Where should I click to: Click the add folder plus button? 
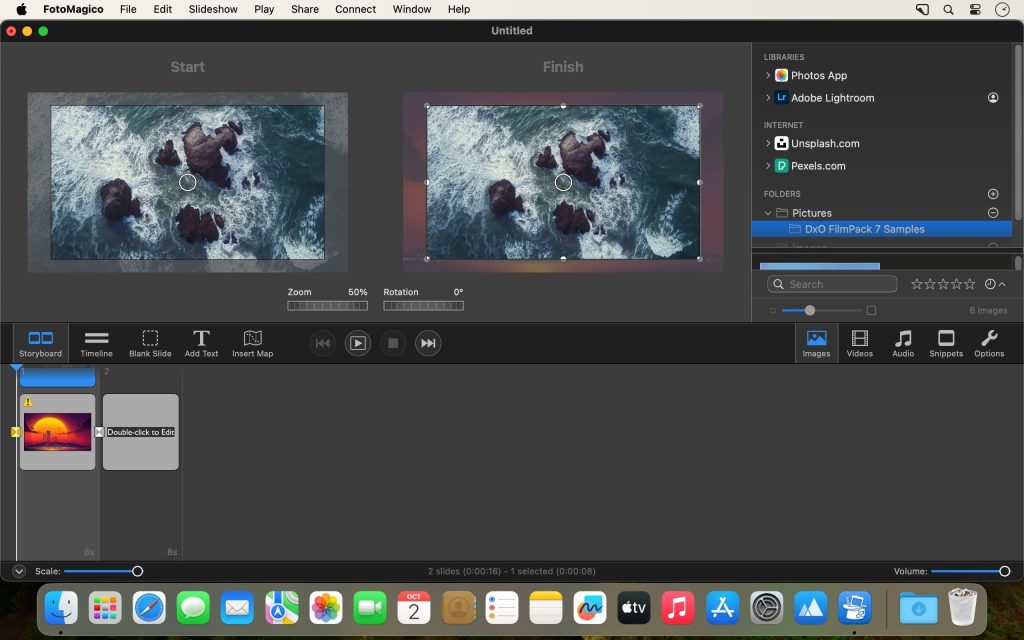992,193
